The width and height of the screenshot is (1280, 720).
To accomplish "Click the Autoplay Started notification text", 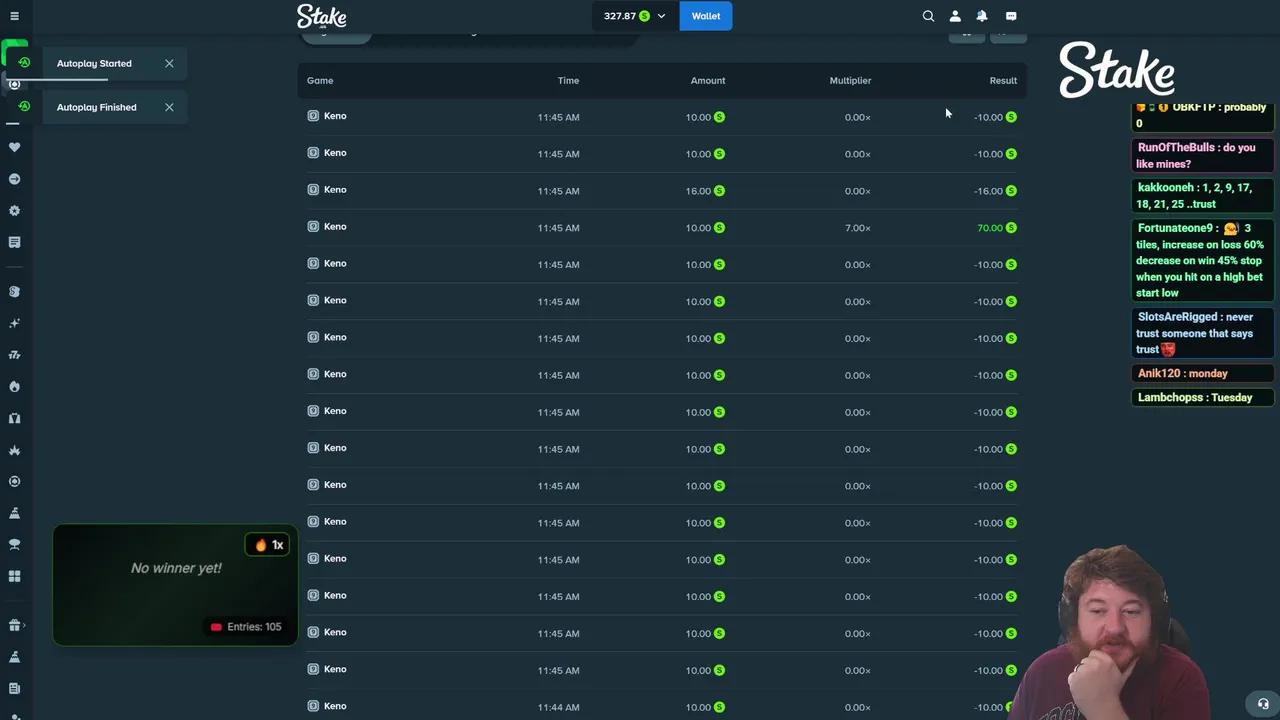I will pyautogui.click(x=94, y=63).
